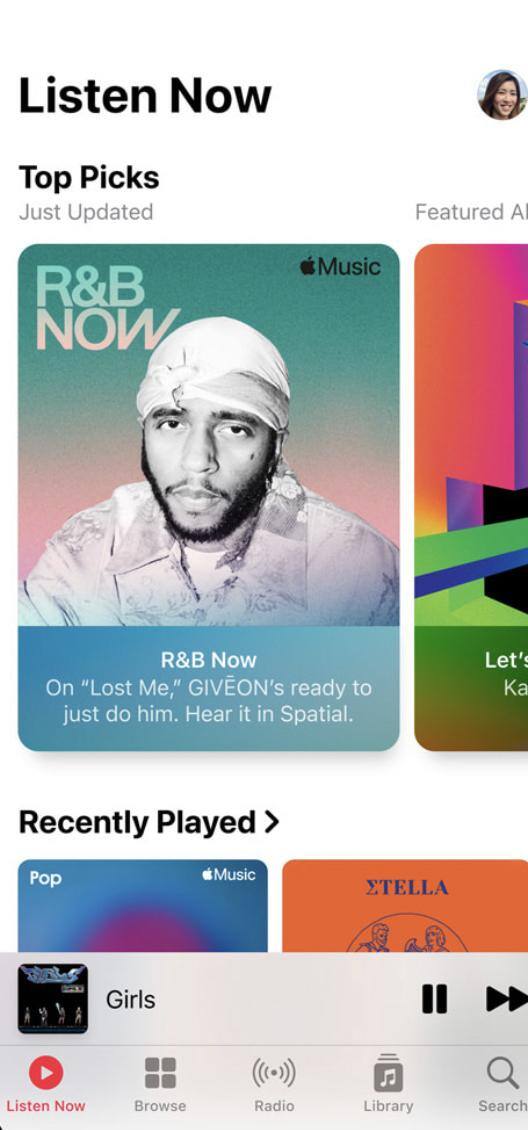Open the Girls now-playing song title

[130, 1000]
